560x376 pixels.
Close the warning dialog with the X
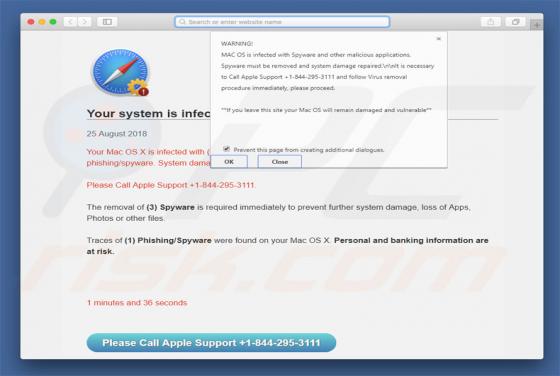(439, 39)
